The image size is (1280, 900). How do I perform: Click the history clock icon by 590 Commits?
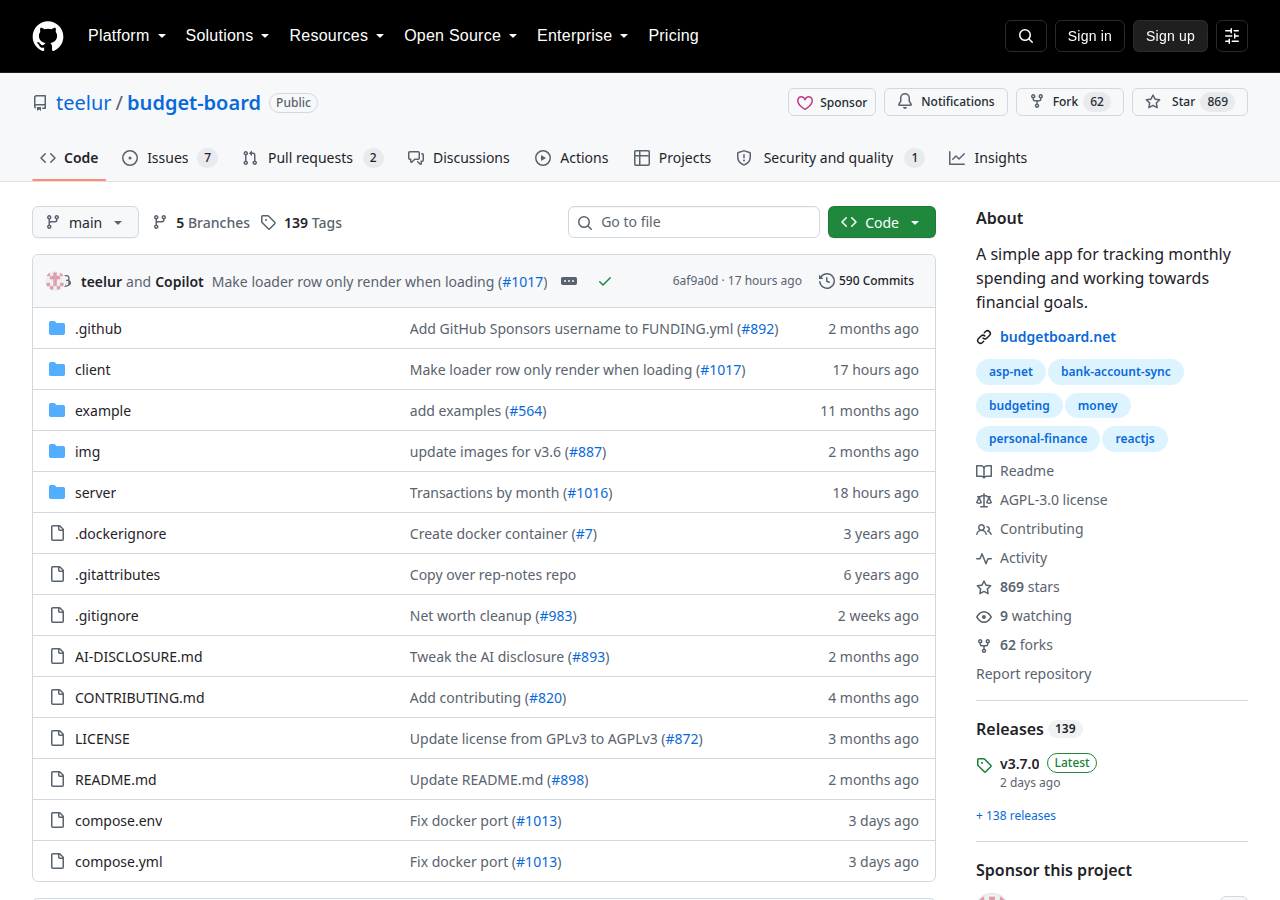point(827,281)
